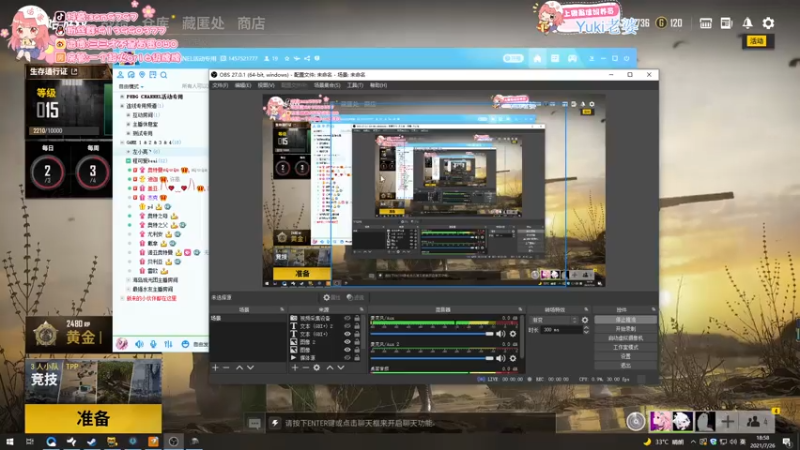This screenshot has height=450, width=800.
Task: Expand 连线专用频道 tree node in YY
Action: (122, 106)
